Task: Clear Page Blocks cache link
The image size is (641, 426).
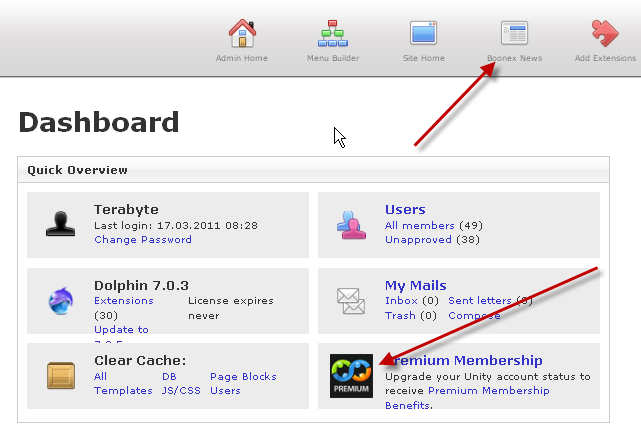Action: pyautogui.click(x=243, y=376)
